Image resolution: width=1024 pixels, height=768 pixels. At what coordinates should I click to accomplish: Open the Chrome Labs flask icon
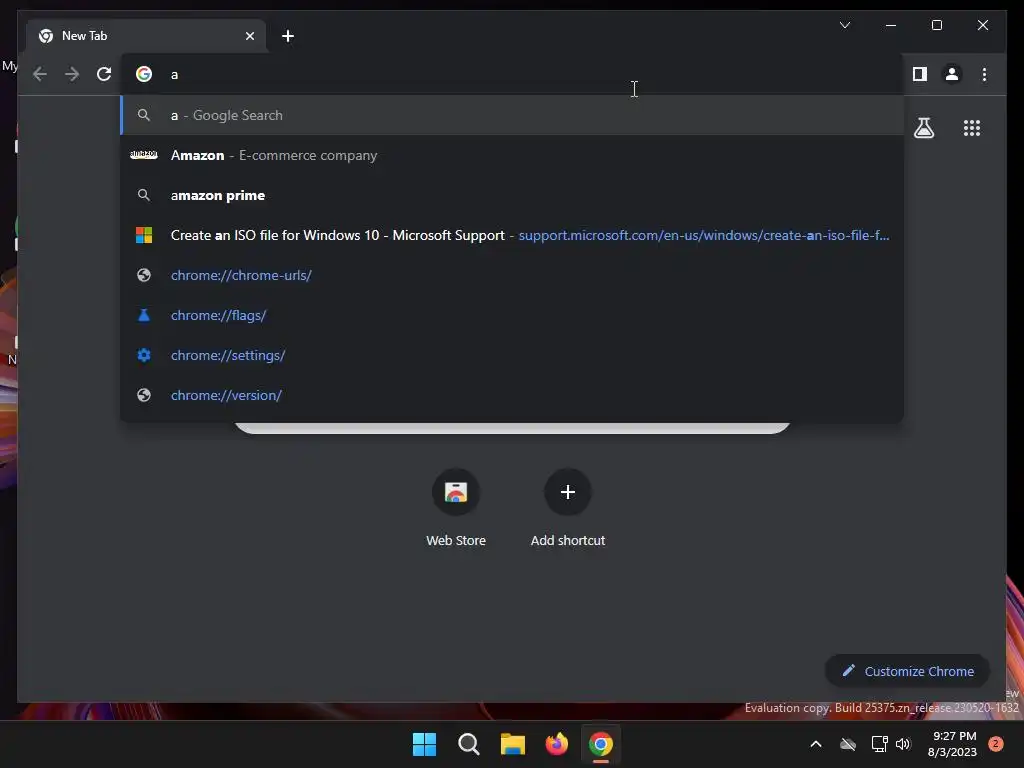click(923, 128)
